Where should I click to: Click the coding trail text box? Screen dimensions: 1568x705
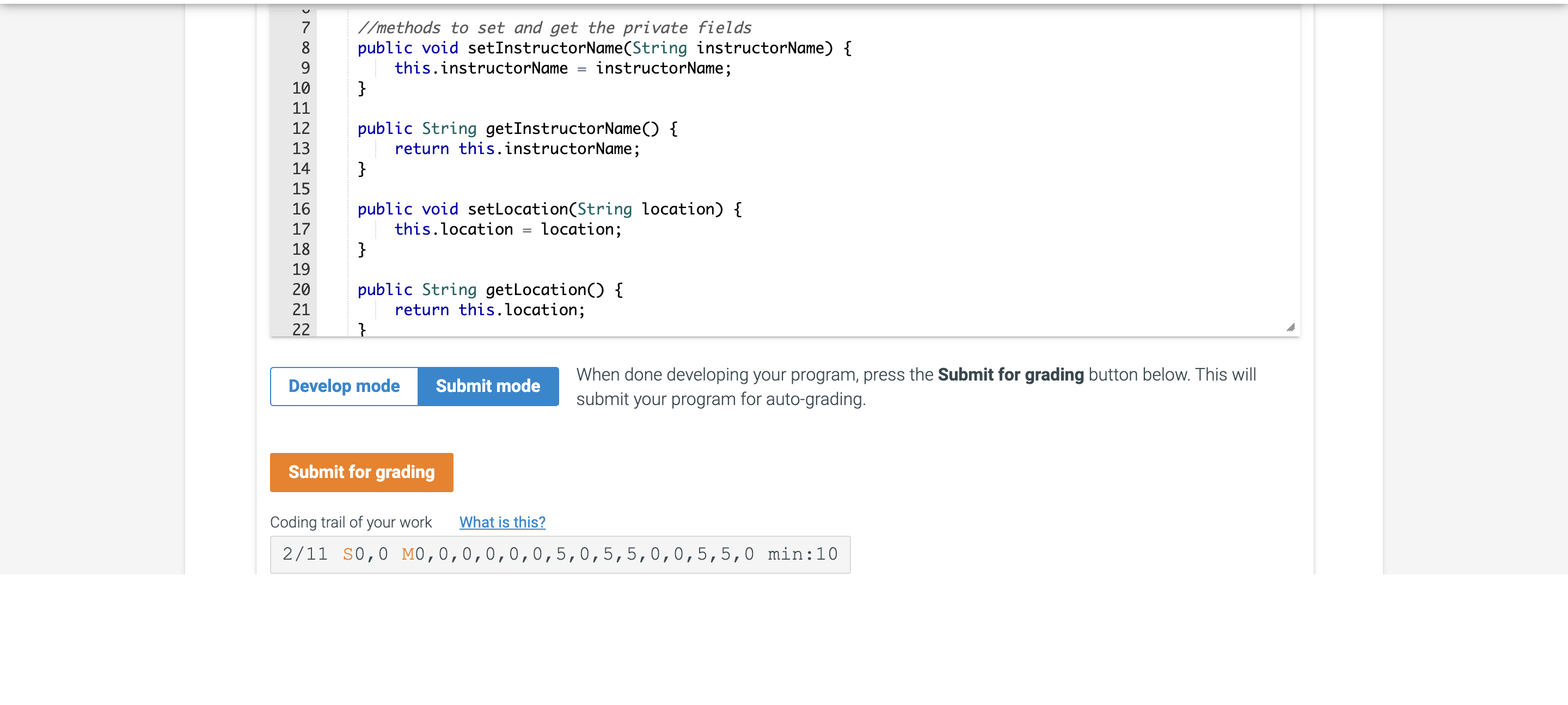click(x=559, y=554)
